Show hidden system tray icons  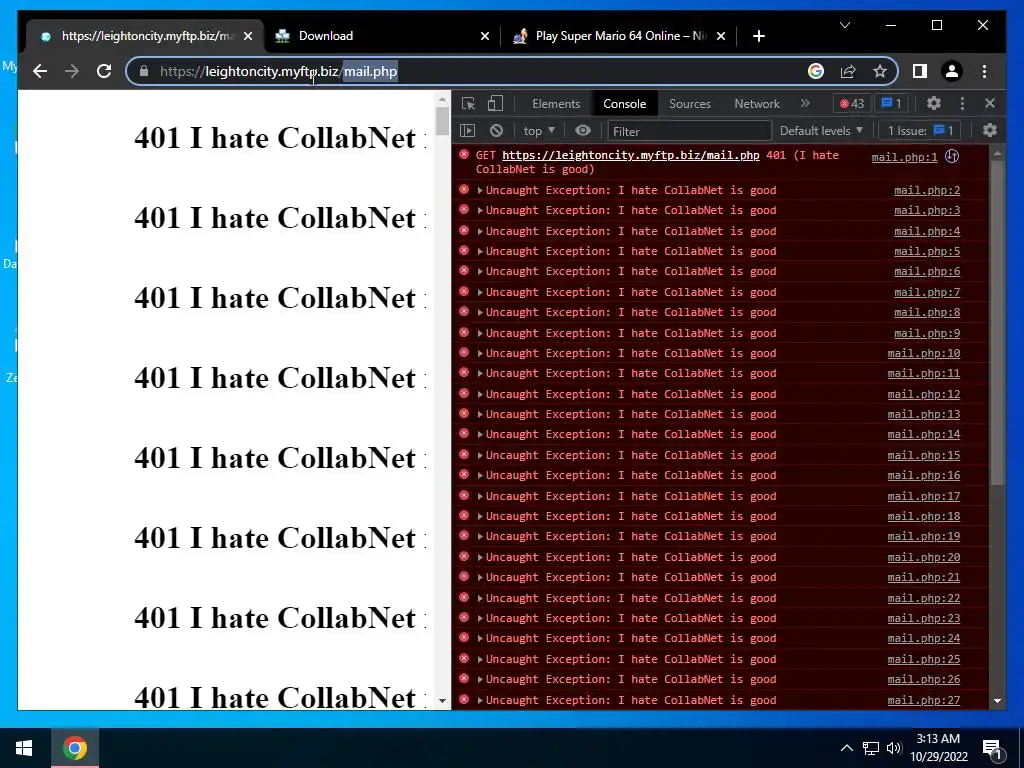coord(846,748)
